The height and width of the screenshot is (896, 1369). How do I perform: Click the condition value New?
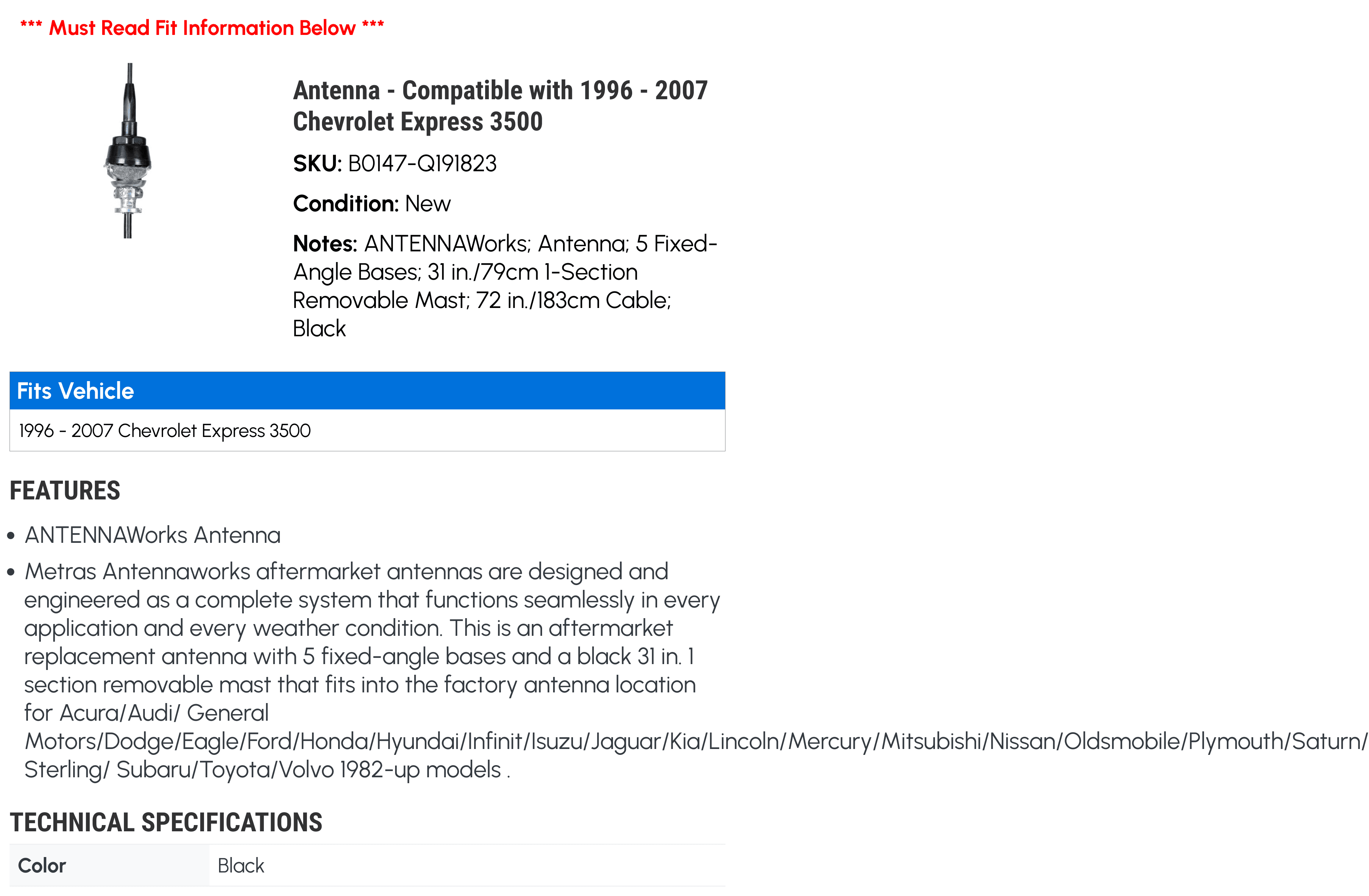[x=427, y=204]
